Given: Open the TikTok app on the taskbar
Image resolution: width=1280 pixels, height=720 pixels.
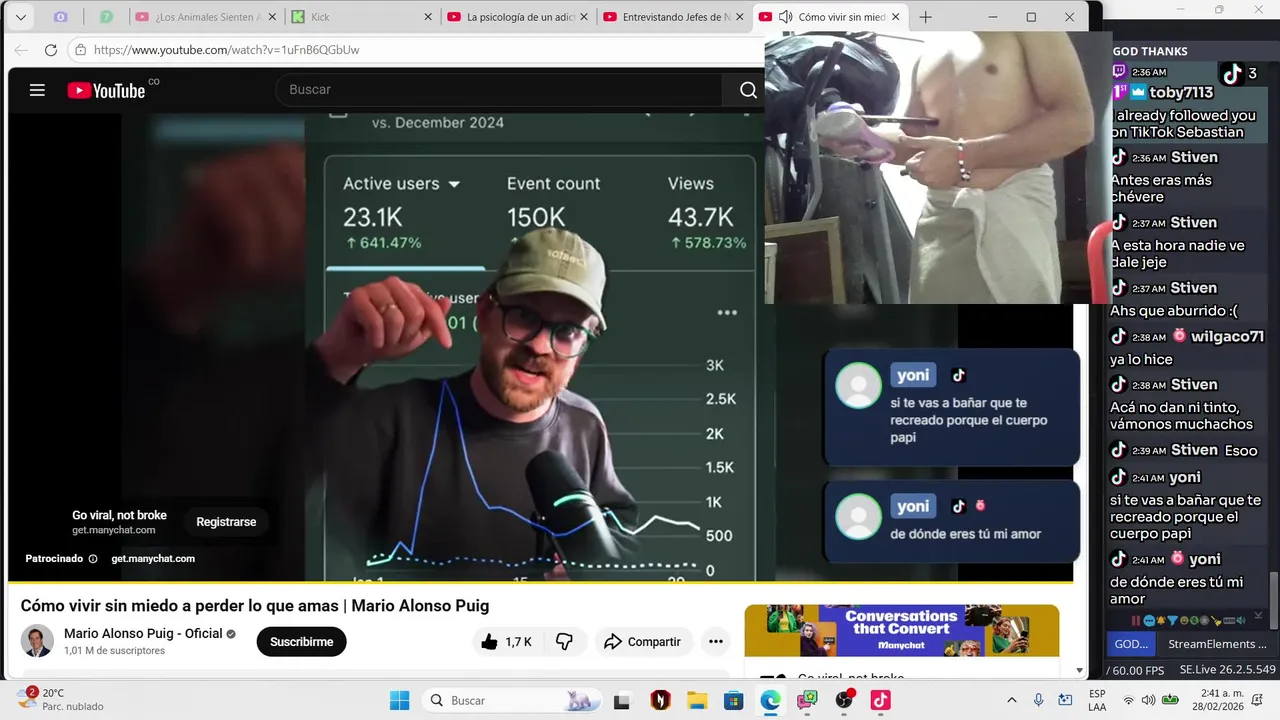Looking at the screenshot, I should coord(880,700).
